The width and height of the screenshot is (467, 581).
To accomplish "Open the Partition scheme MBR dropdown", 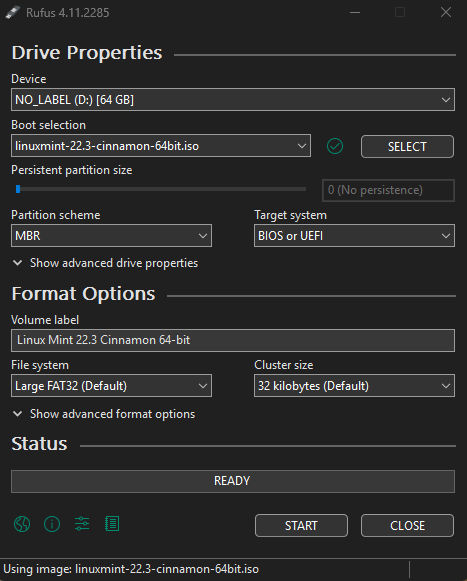I will (x=111, y=235).
